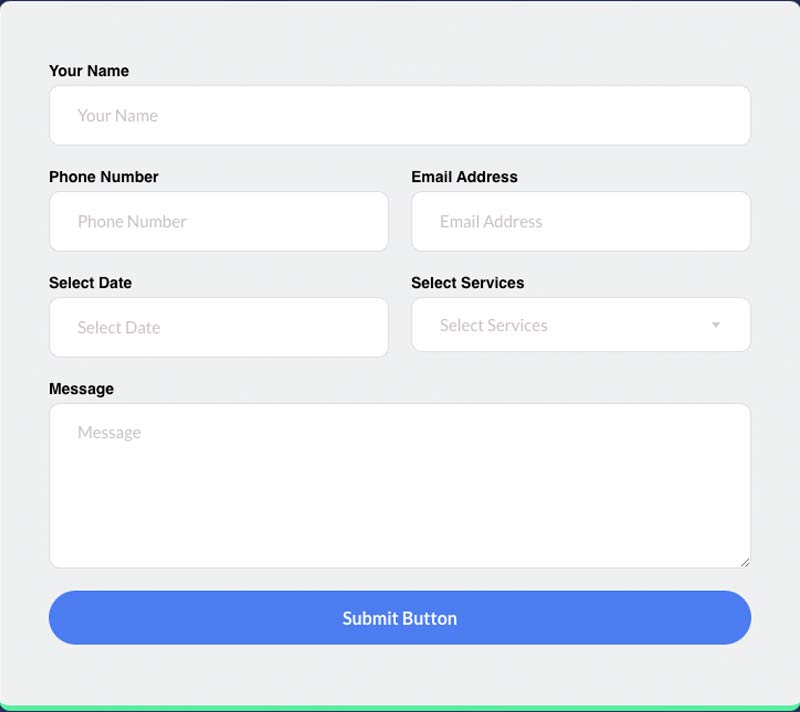Click the gray 'Message' placeholder text
This screenshot has height=712, width=800.
(109, 433)
